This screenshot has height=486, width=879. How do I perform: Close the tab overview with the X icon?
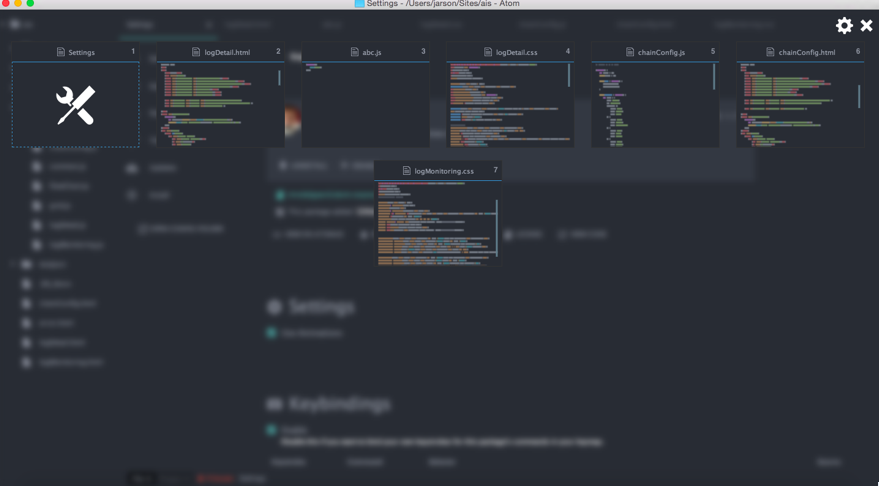[x=867, y=25]
